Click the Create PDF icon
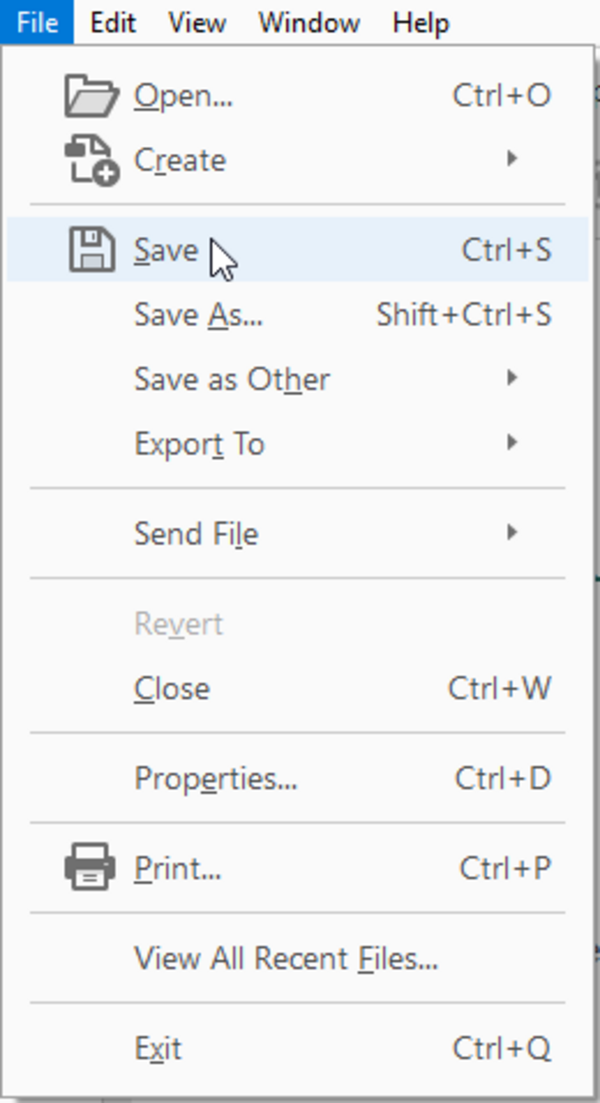The width and height of the screenshot is (600, 1103). [x=92, y=160]
